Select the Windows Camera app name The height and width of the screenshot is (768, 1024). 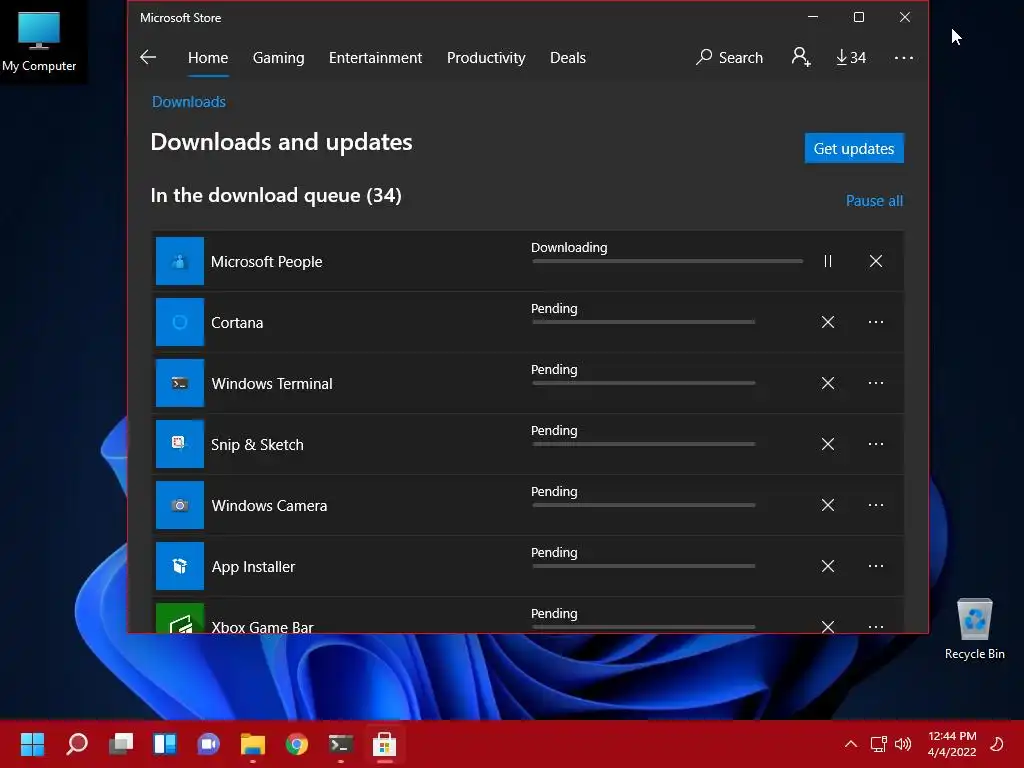pyautogui.click(x=269, y=505)
